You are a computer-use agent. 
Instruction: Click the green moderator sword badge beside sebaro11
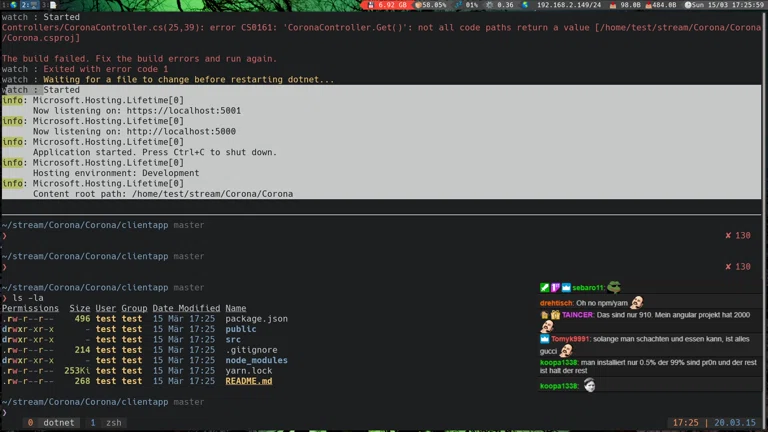(x=545, y=287)
